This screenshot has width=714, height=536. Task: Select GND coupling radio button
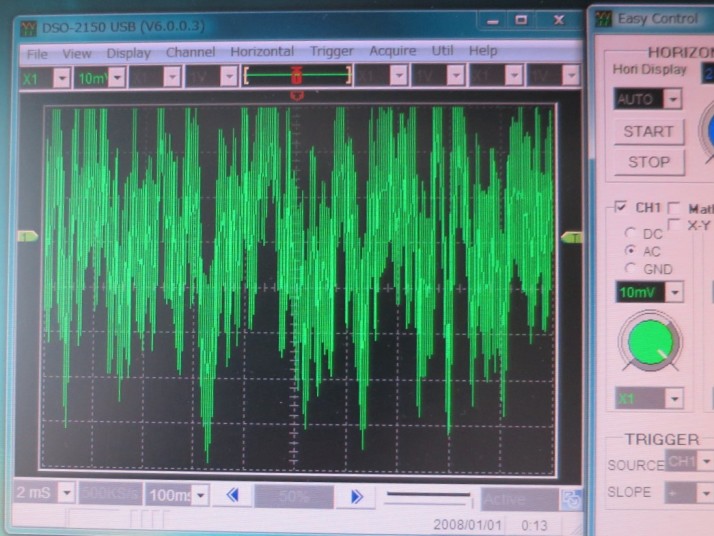pyautogui.click(x=631, y=268)
